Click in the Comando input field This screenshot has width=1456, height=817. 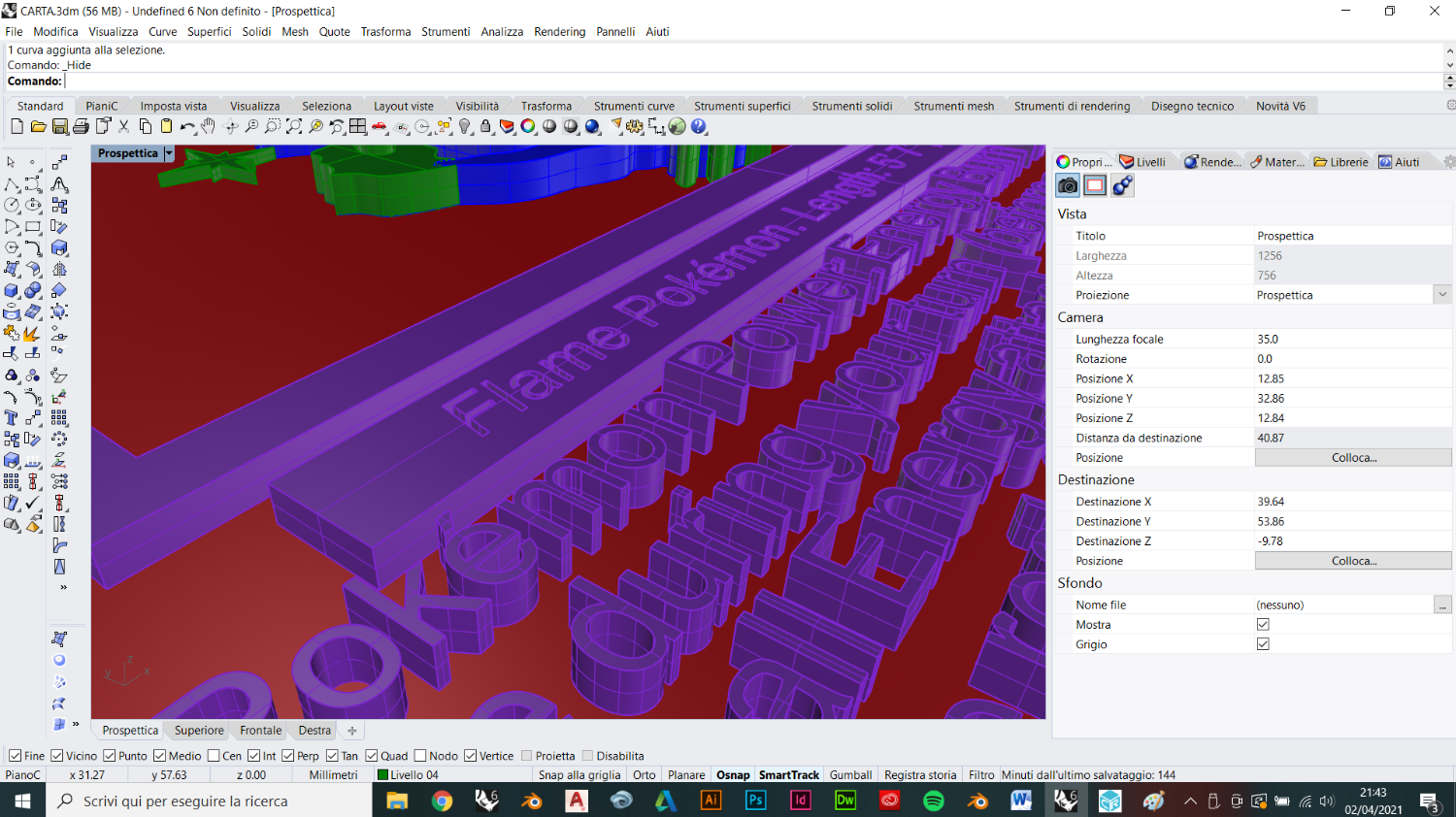click(754, 82)
